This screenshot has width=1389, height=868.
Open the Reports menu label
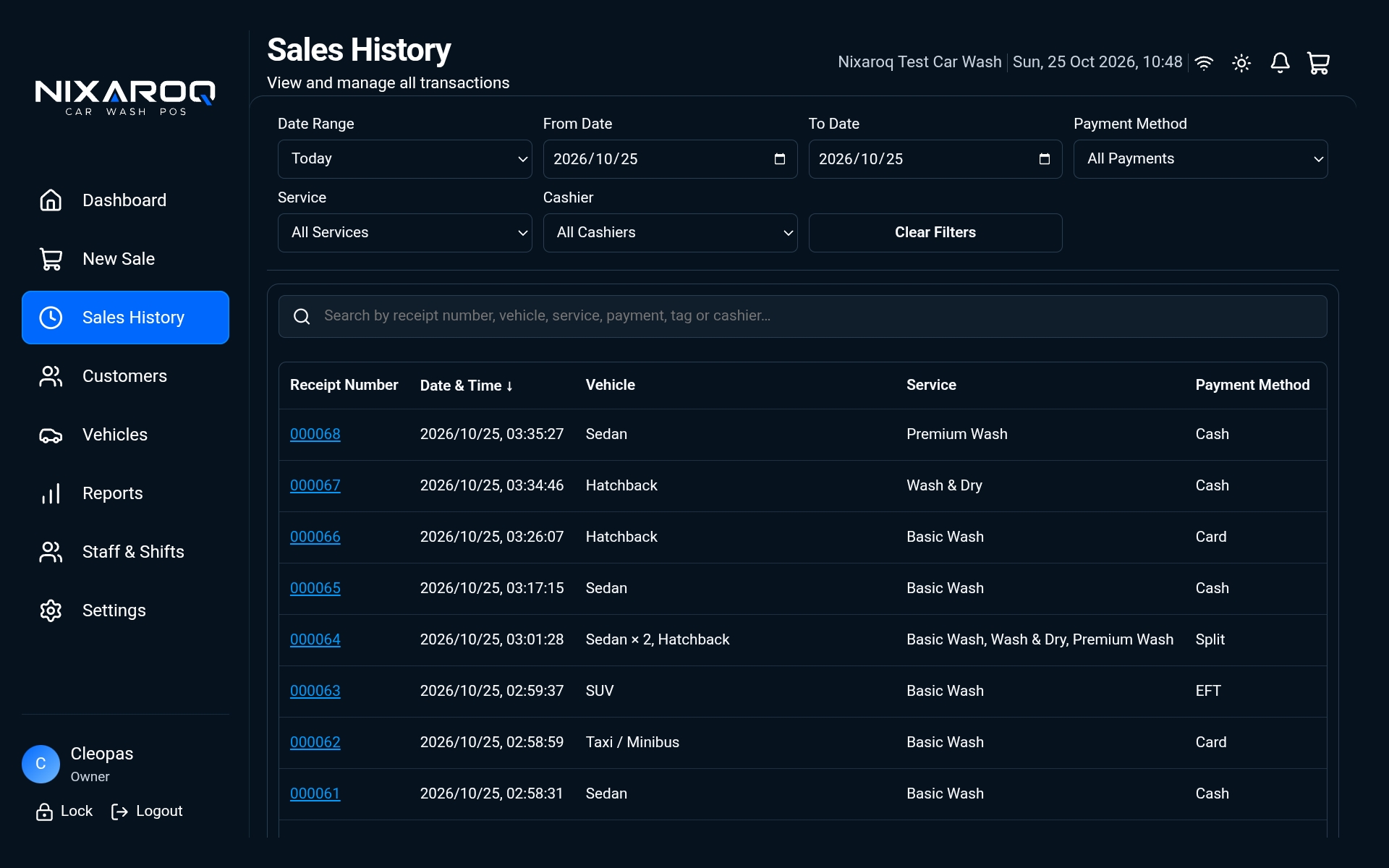click(113, 493)
